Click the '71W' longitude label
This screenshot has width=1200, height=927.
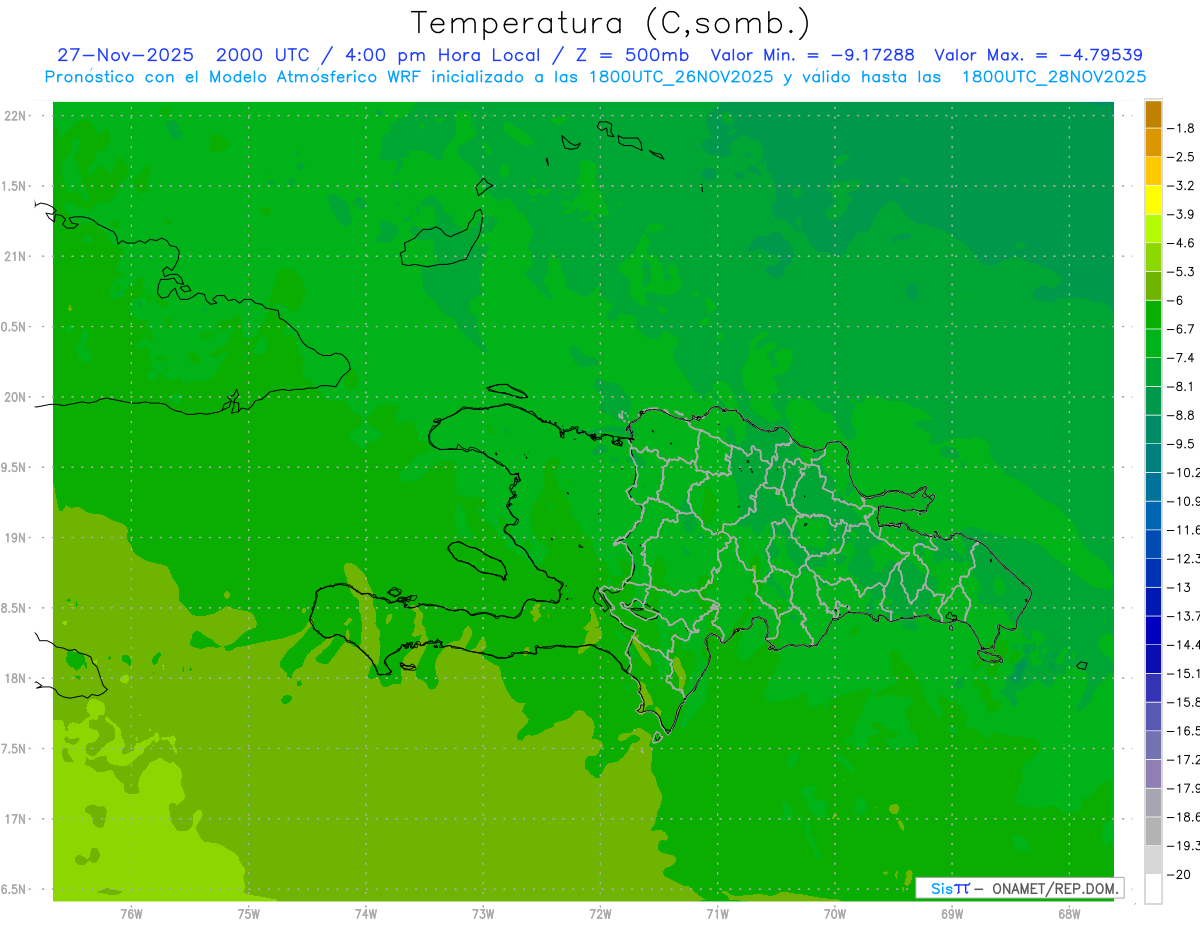pyautogui.click(x=717, y=914)
